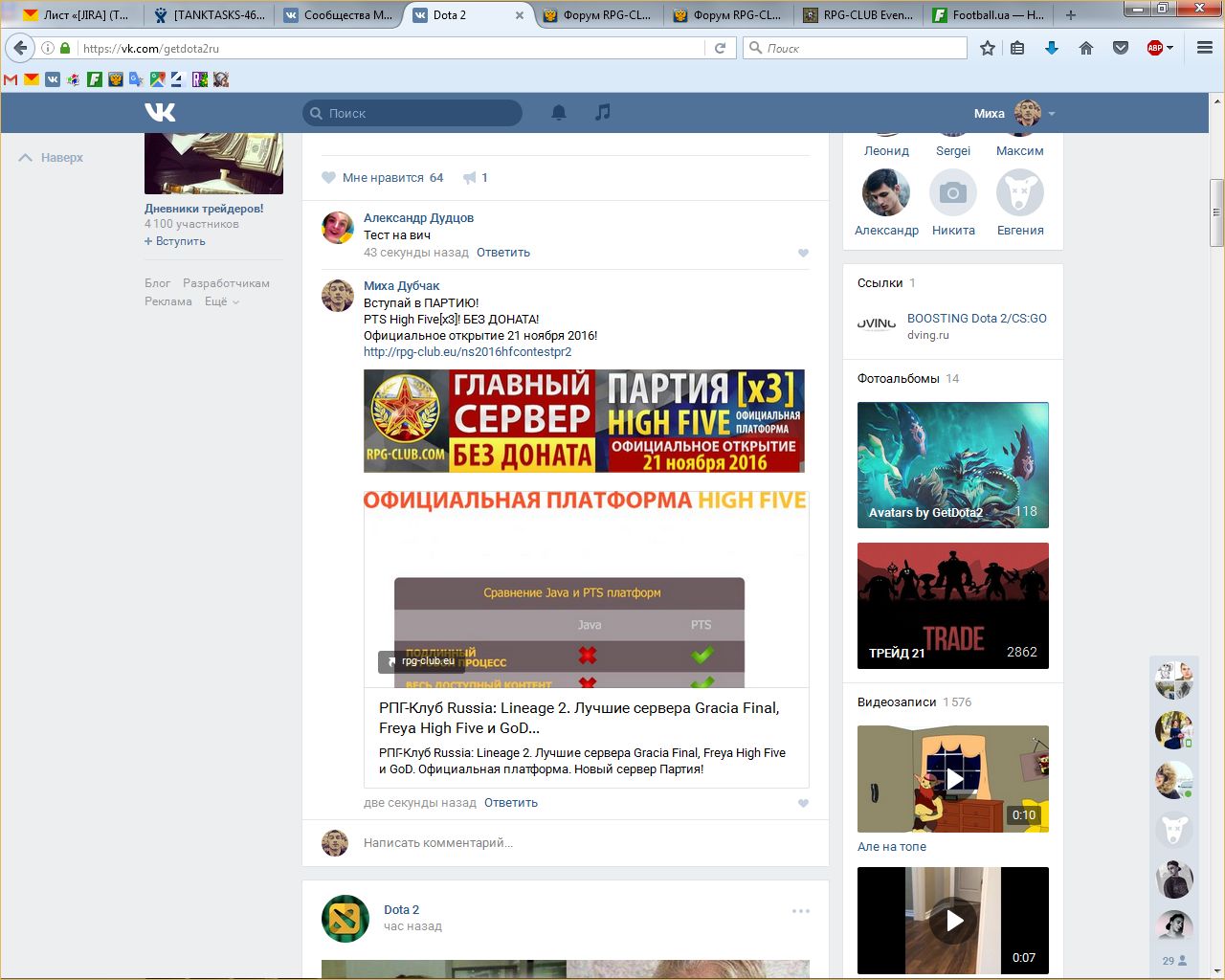1225x980 pixels.
Task: Open the three-dots menu on Dota 2 post
Action: click(x=801, y=911)
